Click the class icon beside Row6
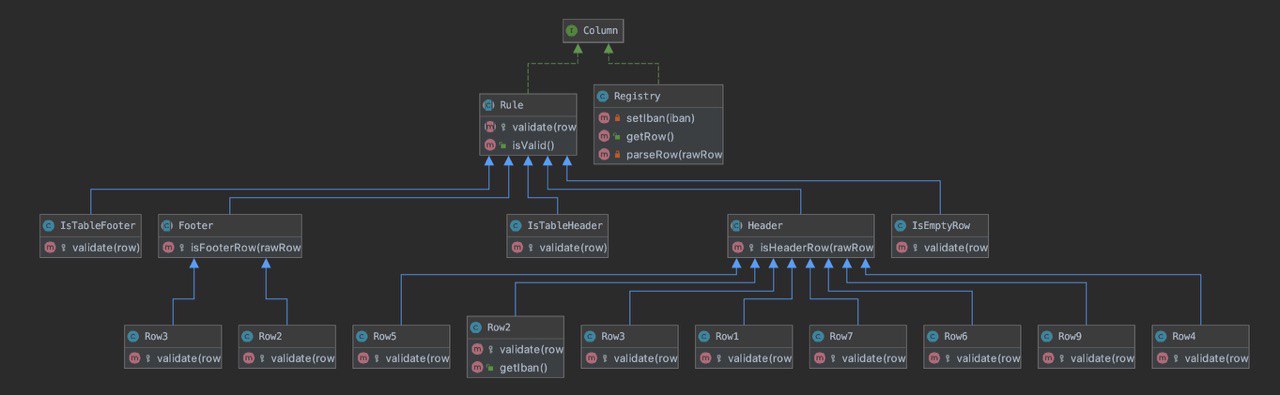 click(932, 336)
